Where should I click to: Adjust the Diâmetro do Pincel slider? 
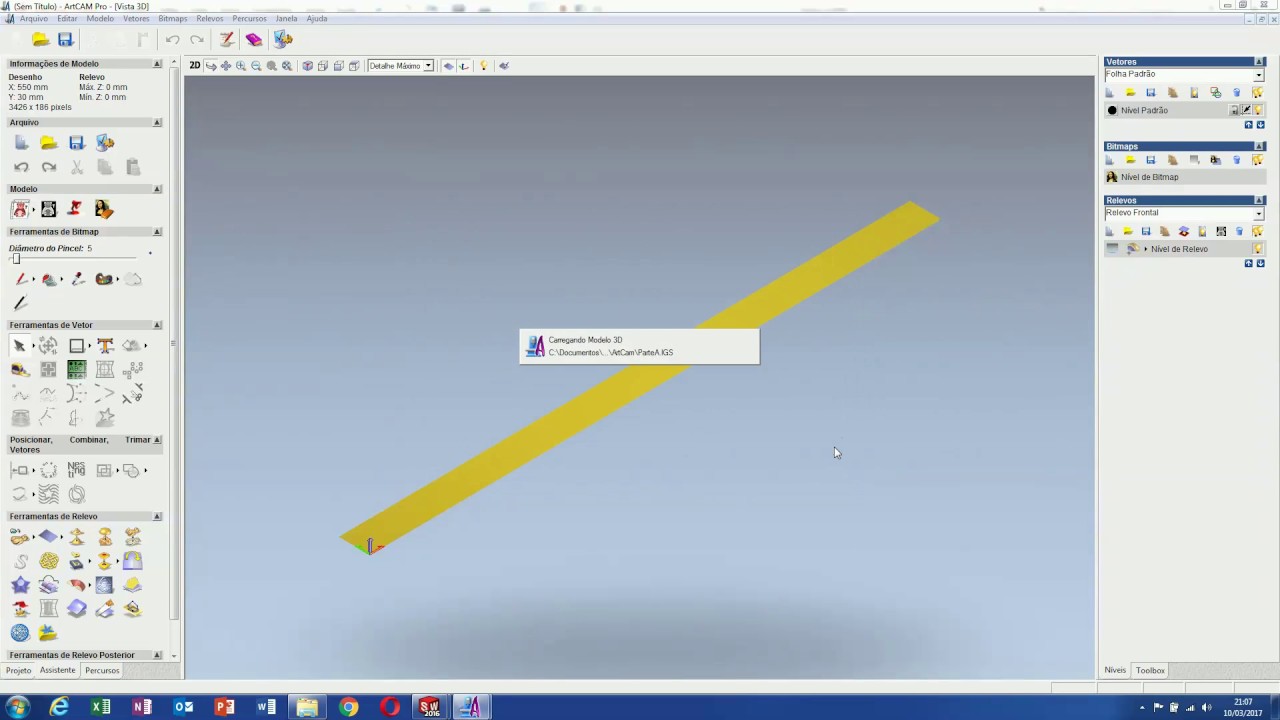pos(16,259)
